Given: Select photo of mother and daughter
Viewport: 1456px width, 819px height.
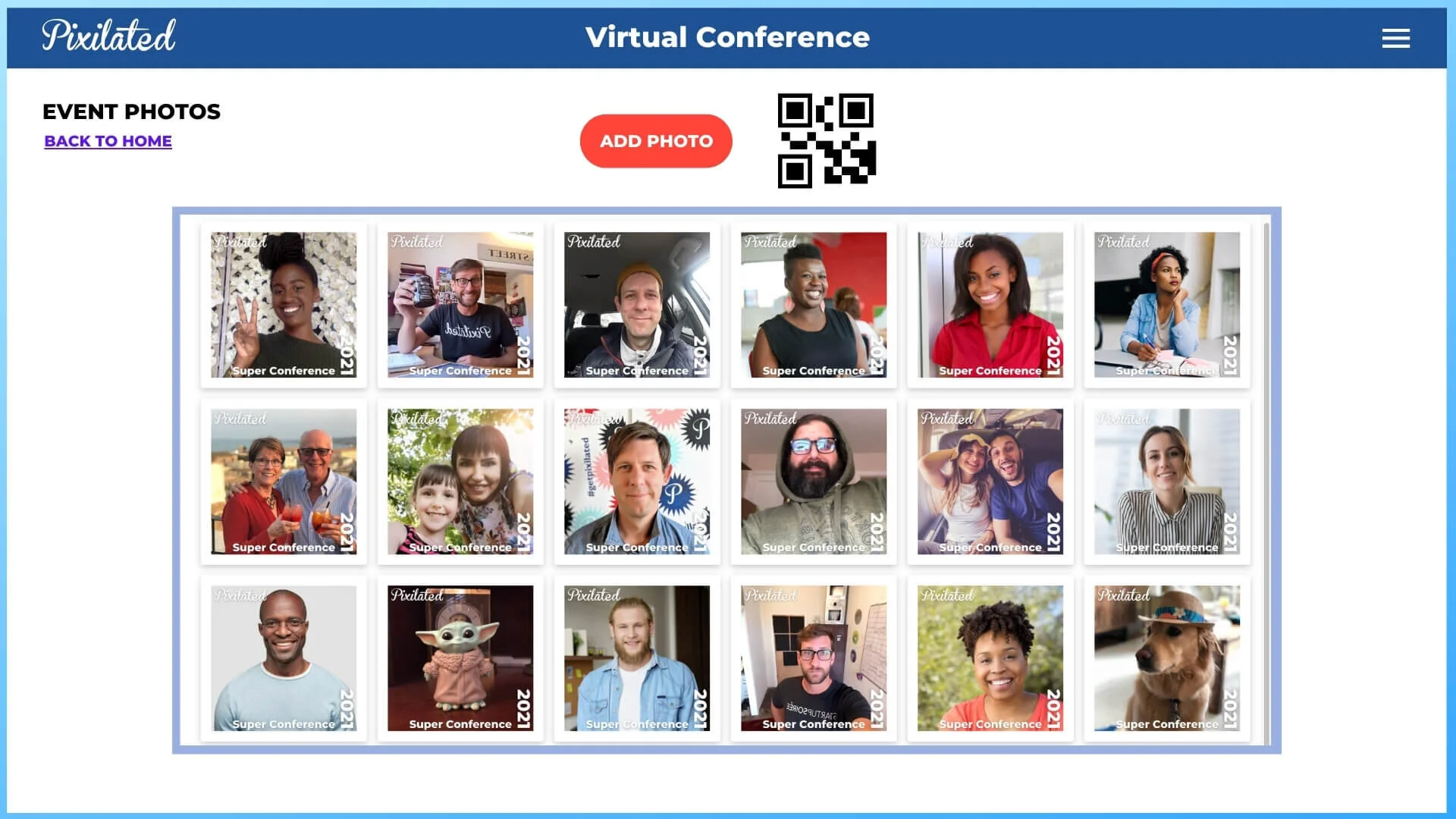Looking at the screenshot, I should pyautogui.click(x=460, y=482).
